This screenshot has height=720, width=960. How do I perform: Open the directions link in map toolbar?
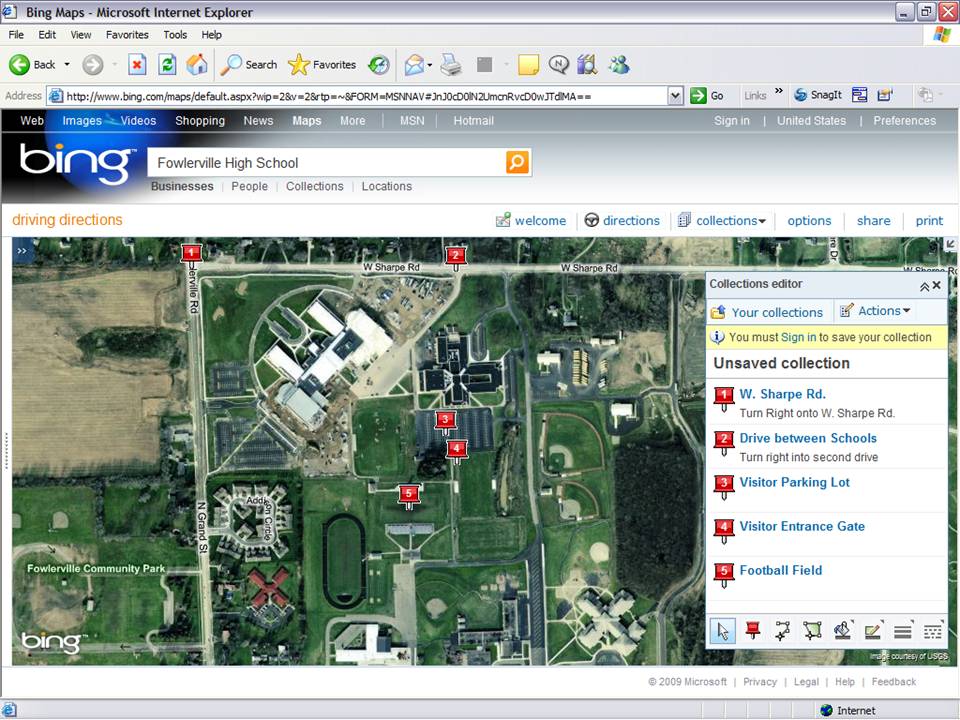pyautogui.click(x=623, y=220)
